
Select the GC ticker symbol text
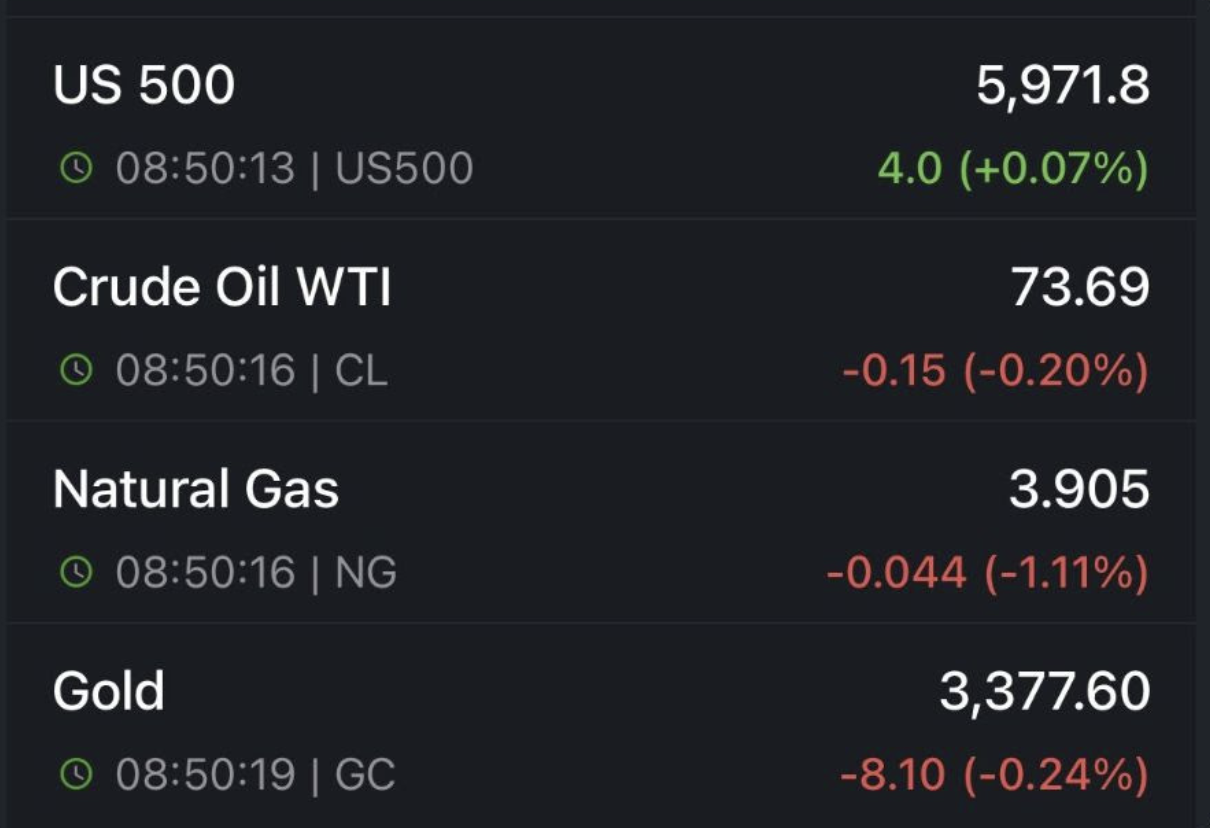[x=365, y=775]
